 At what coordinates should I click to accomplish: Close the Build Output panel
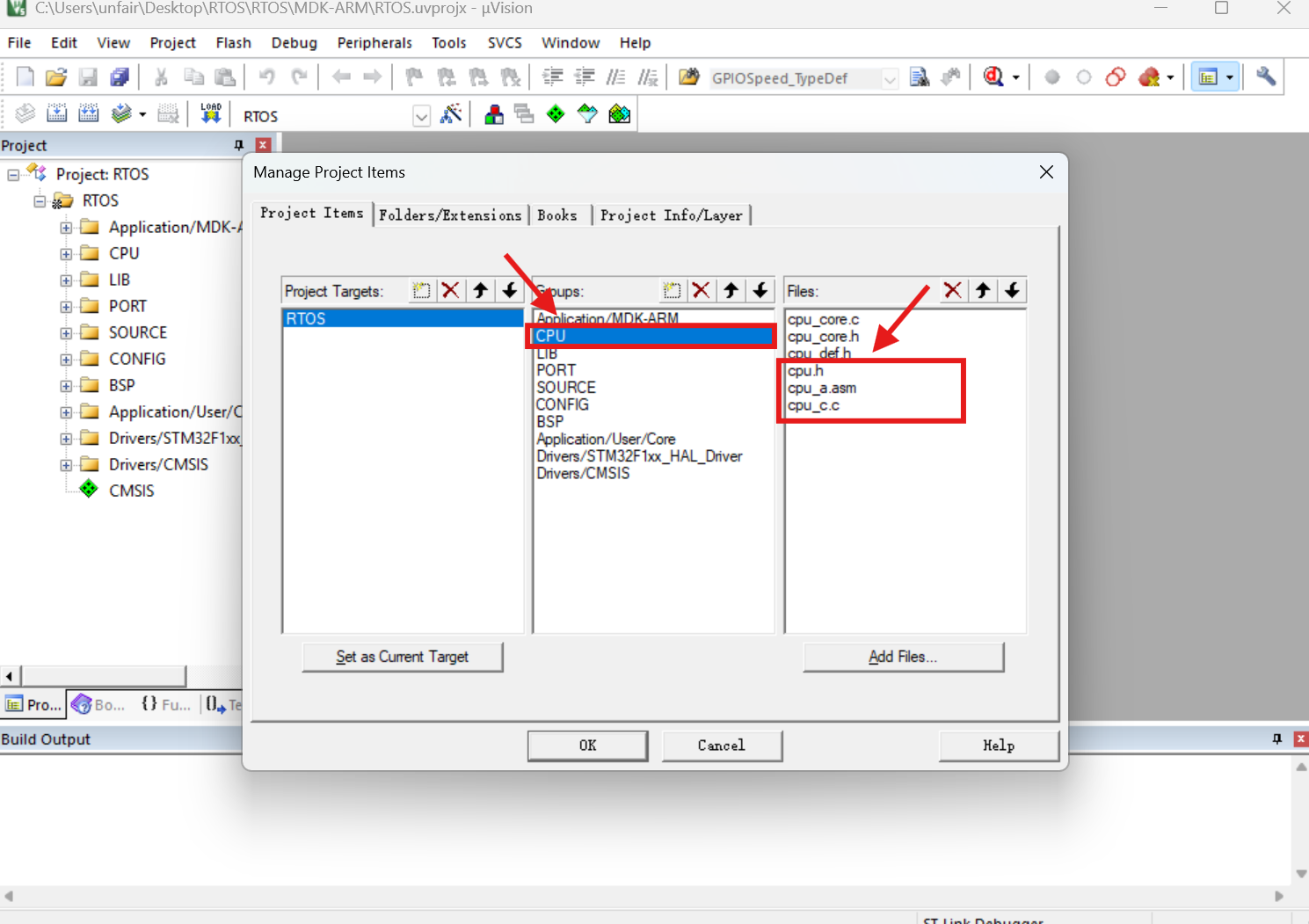pyautogui.click(x=1301, y=739)
